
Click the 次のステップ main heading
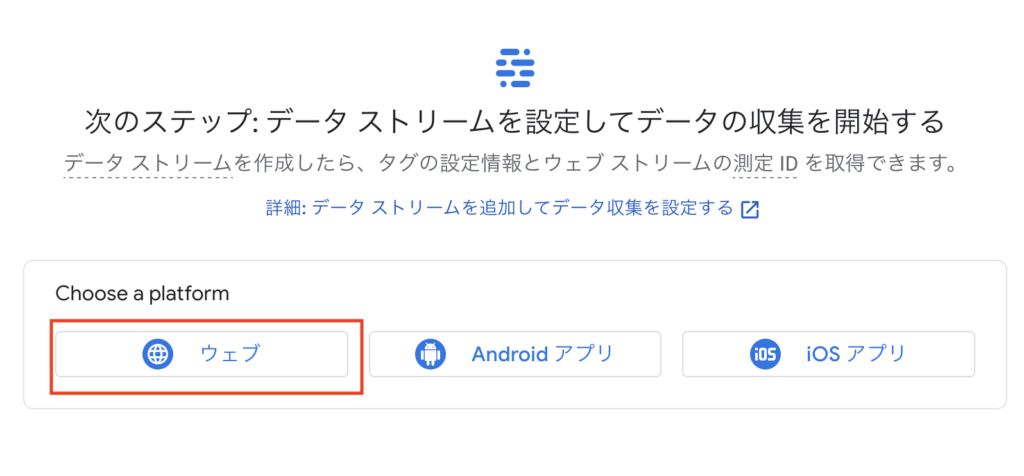tap(515, 122)
